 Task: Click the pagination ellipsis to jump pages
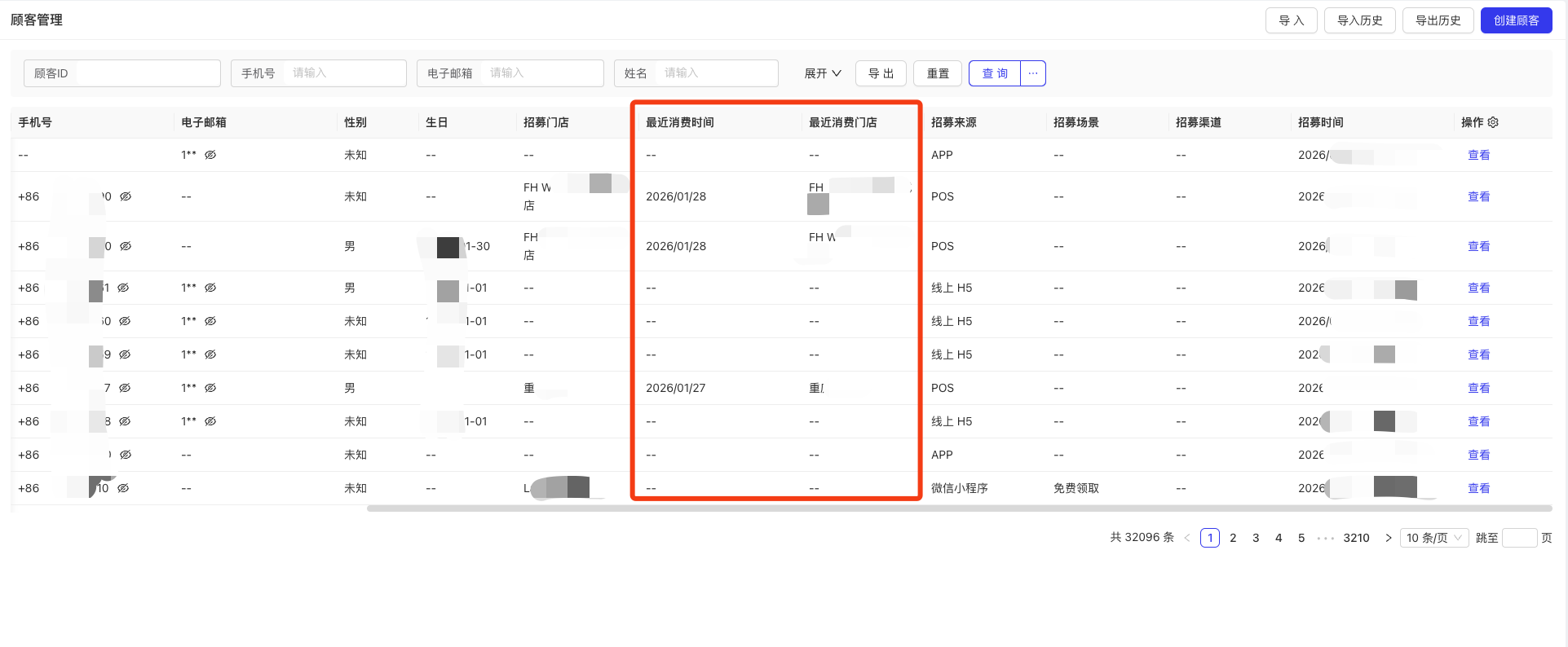click(1325, 538)
